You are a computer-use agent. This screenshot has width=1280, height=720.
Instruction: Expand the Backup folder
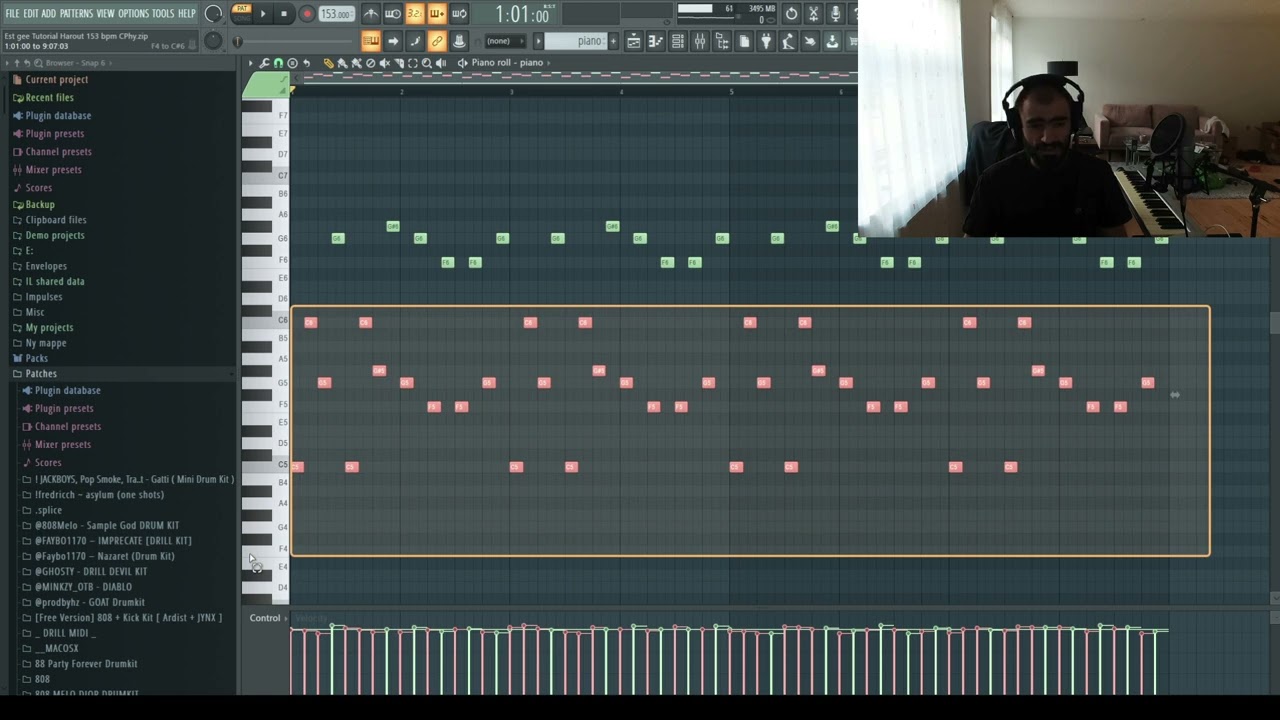click(x=40, y=204)
